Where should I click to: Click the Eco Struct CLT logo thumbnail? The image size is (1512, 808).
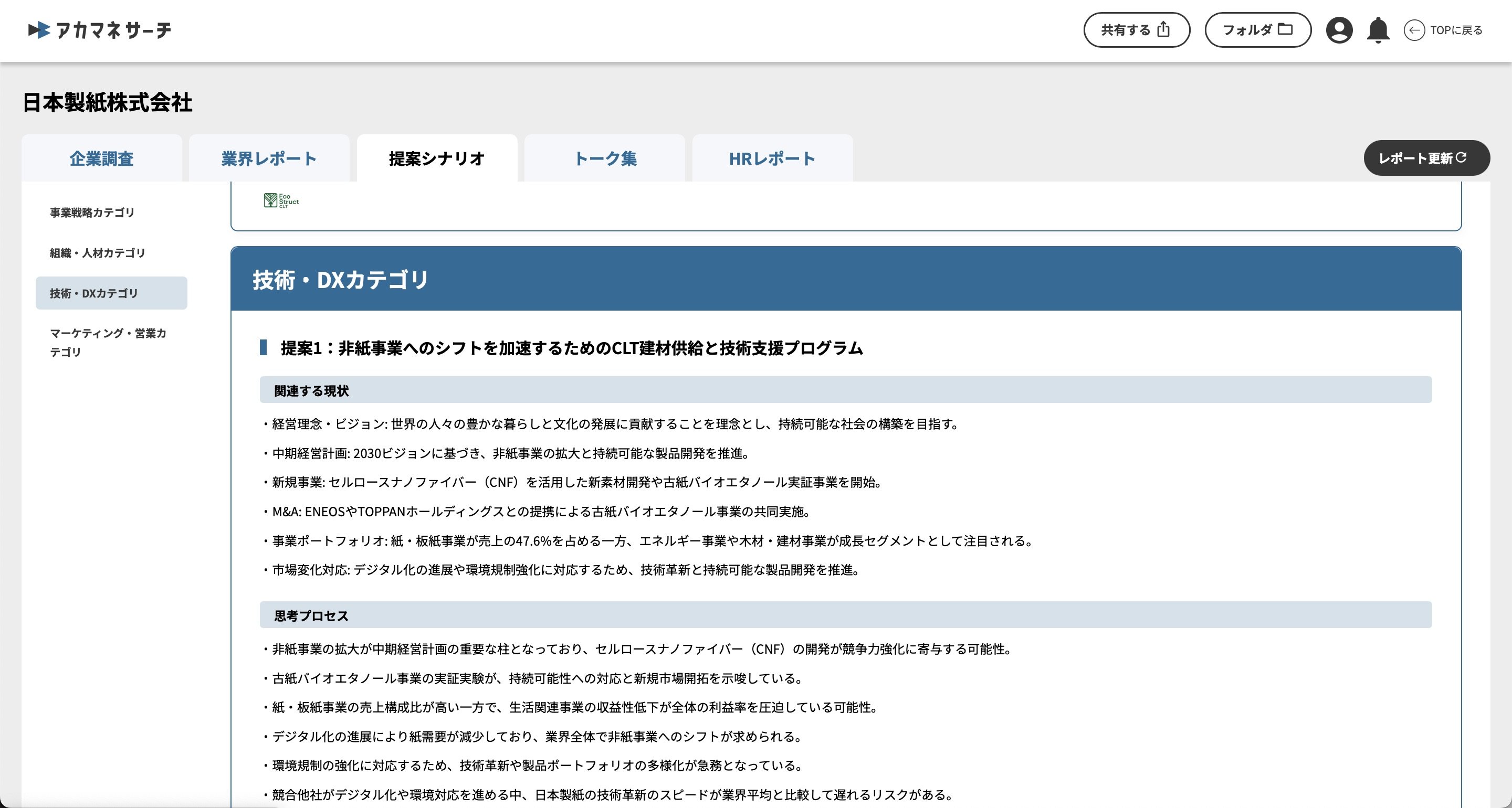pyautogui.click(x=281, y=200)
